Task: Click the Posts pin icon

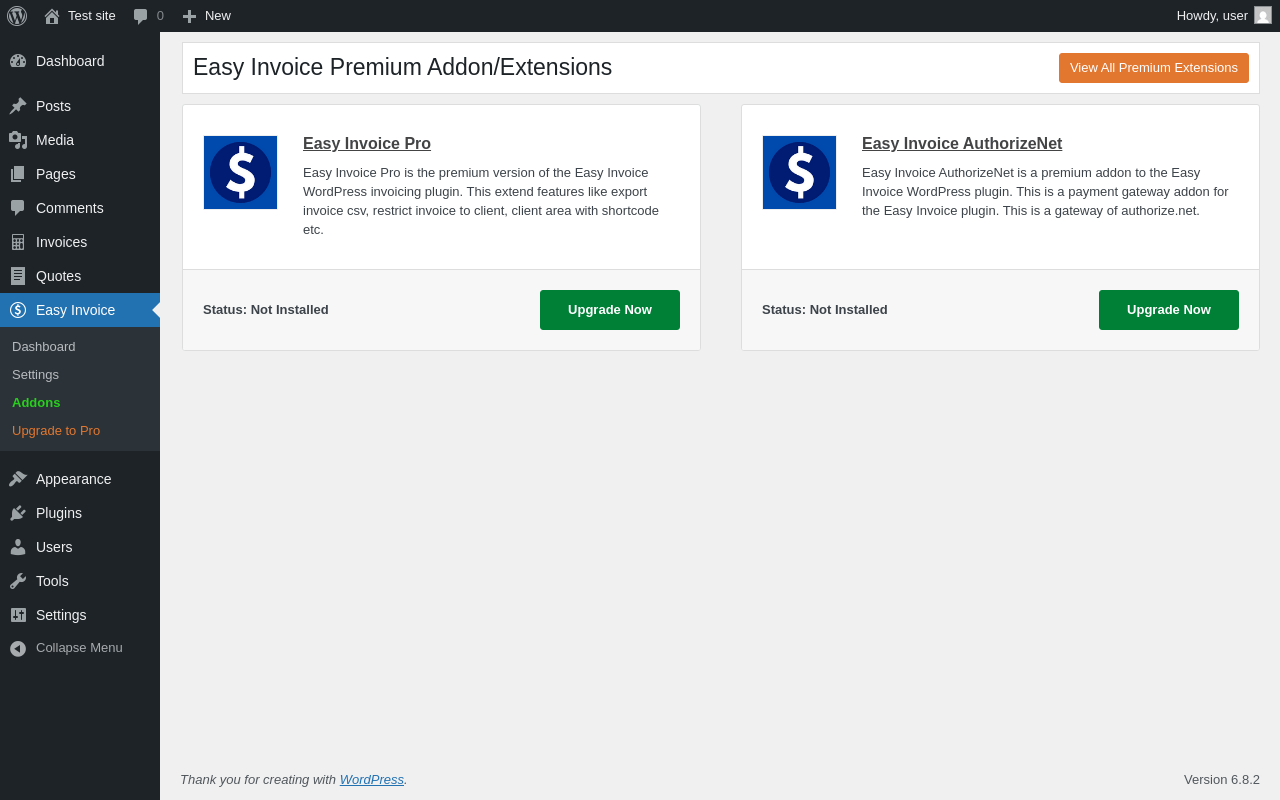Action: tap(18, 106)
